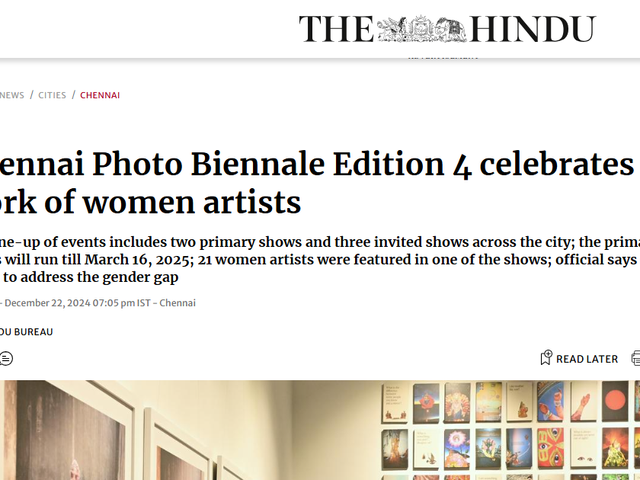The image size is (640, 480).
Task: Open the NEWS breadcrumb
Action: 12,96
